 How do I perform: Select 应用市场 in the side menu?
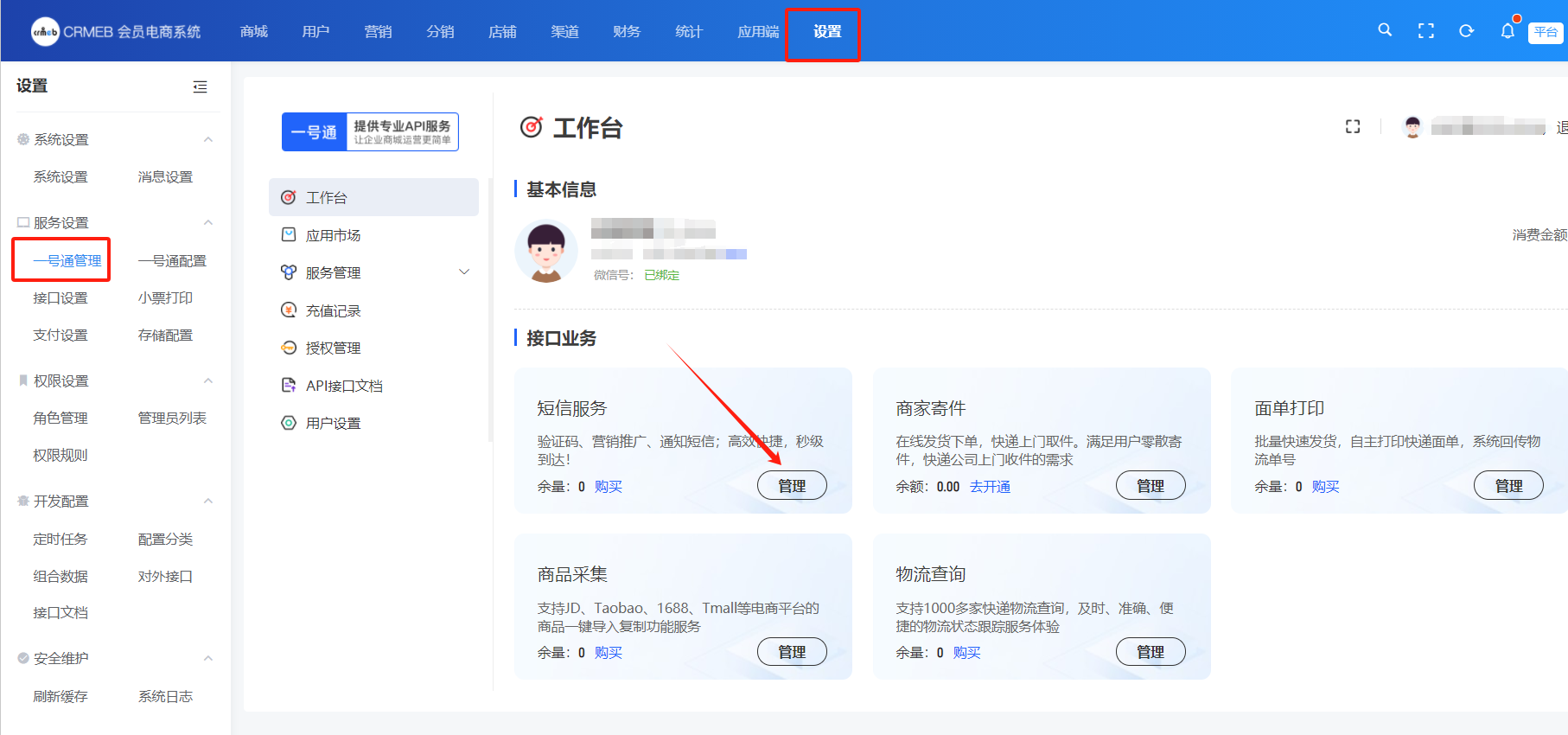click(x=333, y=235)
